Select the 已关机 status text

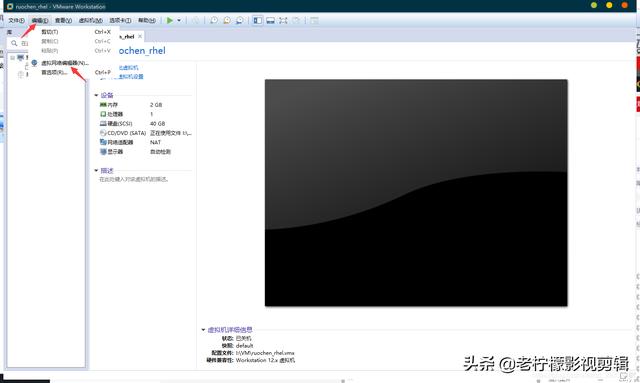tap(244, 338)
